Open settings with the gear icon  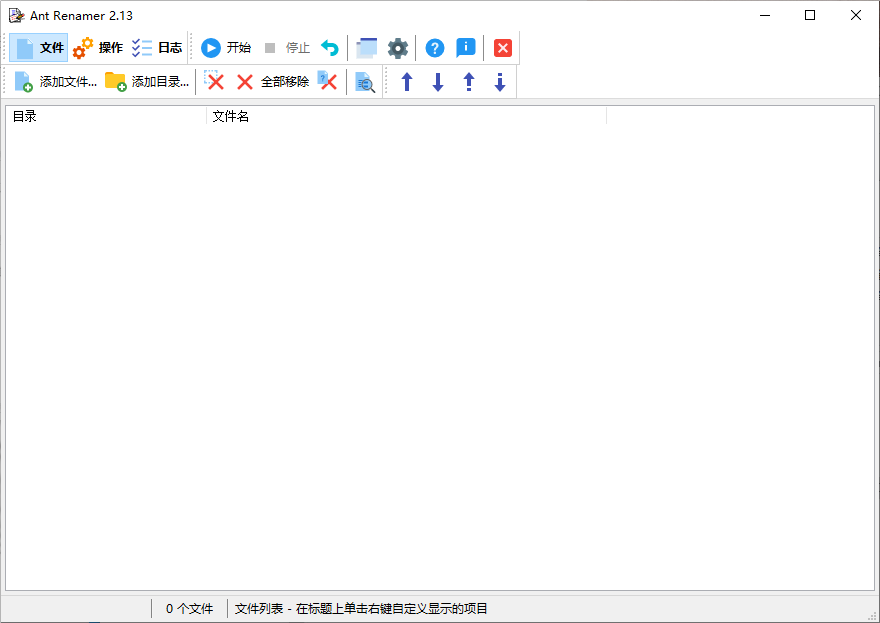point(398,48)
